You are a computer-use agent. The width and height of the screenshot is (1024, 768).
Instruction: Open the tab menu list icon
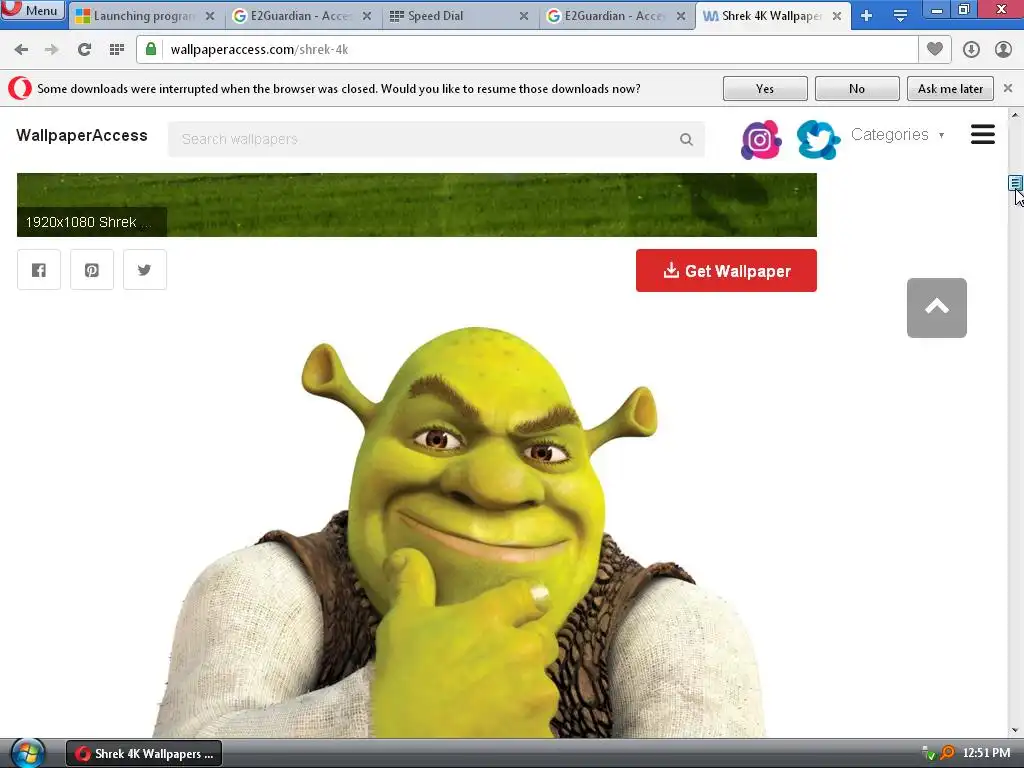click(x=900, y=16)
